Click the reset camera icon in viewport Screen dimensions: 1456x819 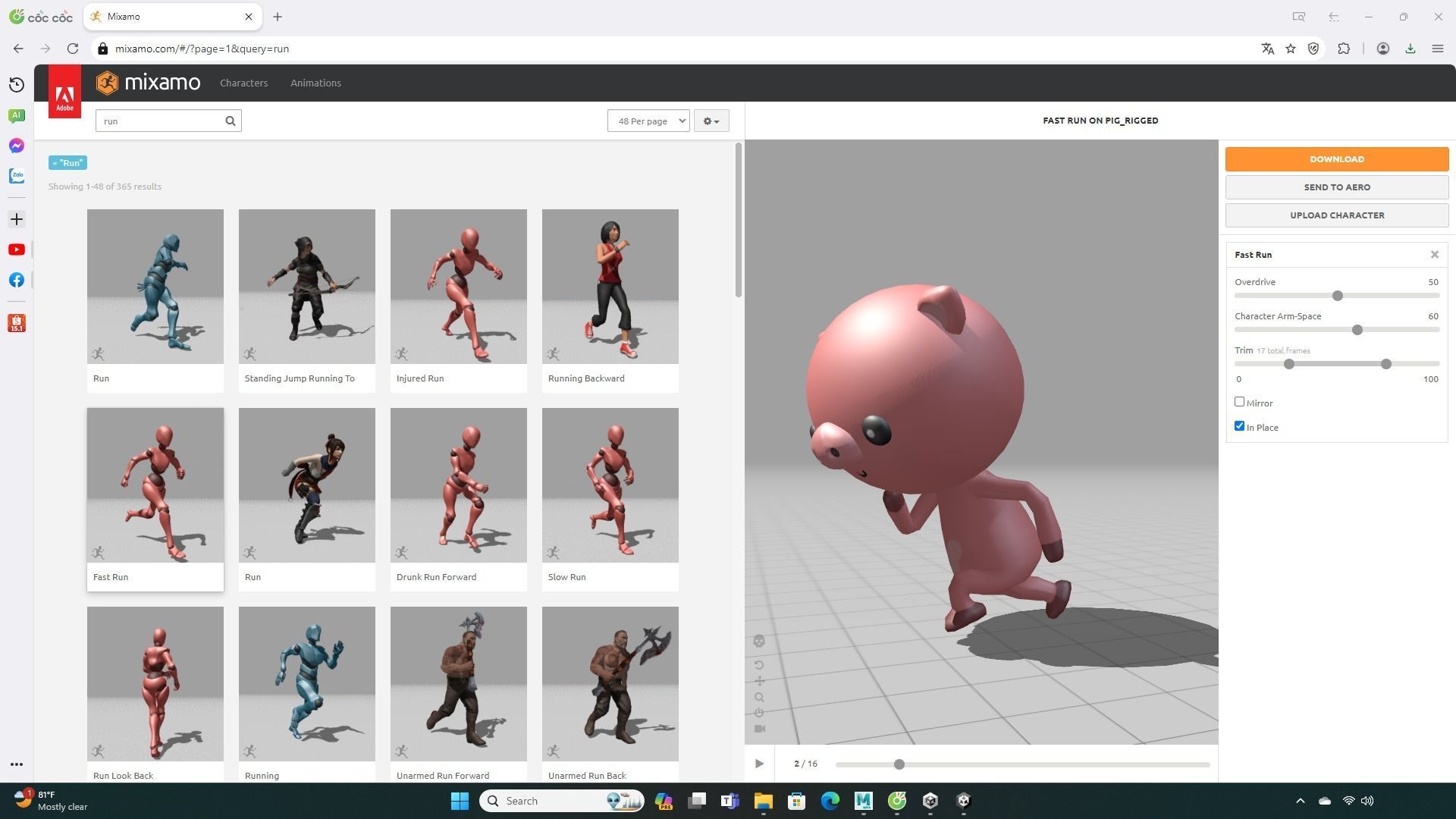pos(759,713)
